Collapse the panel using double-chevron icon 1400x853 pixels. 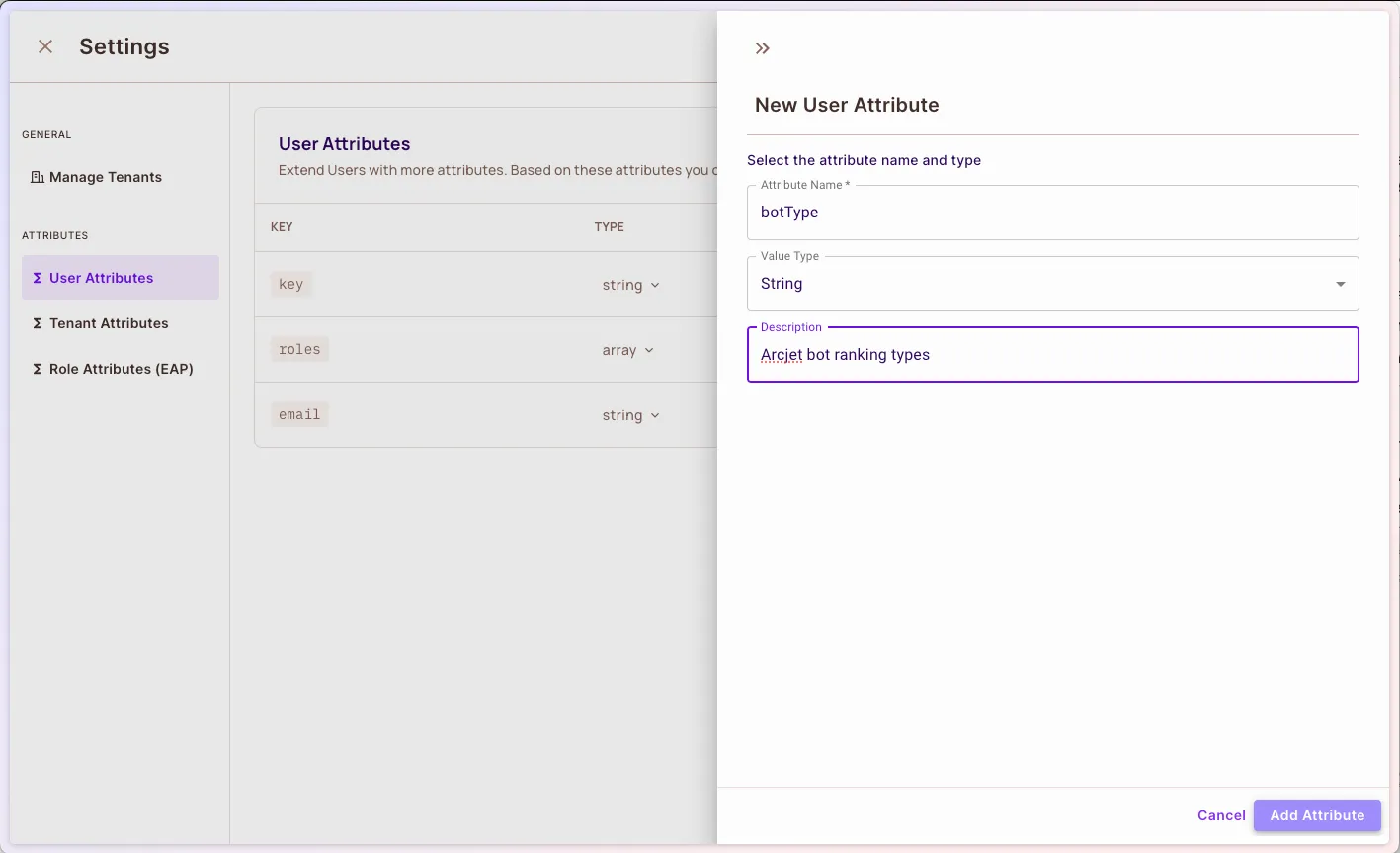click(762, 48)
